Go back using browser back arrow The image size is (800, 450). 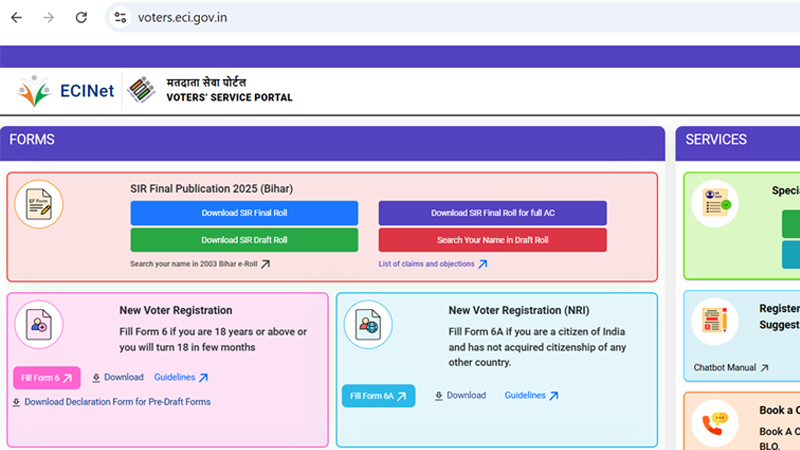click(16, 17)
